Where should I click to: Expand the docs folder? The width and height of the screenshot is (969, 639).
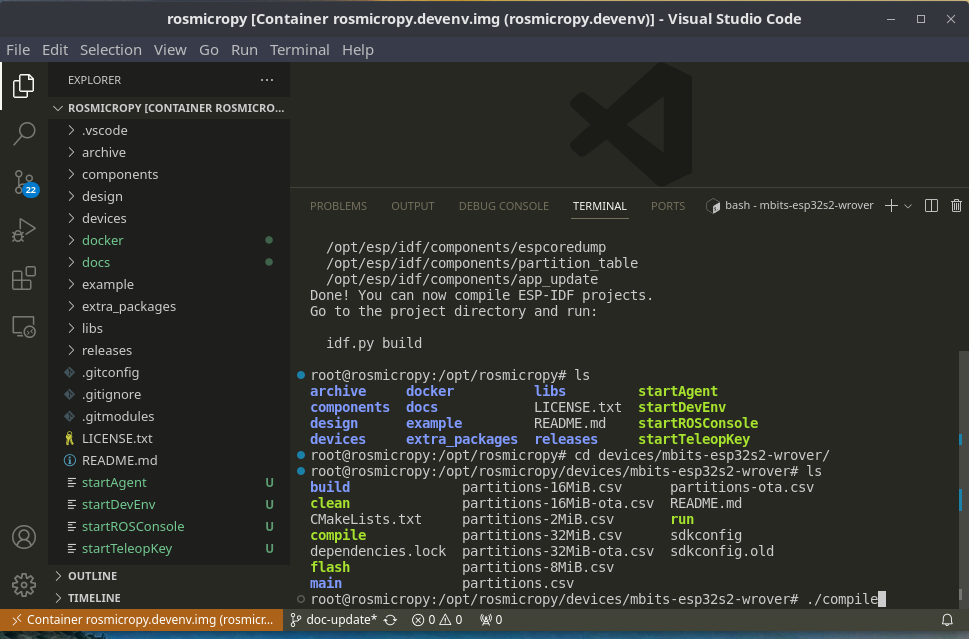click(169, 262)
